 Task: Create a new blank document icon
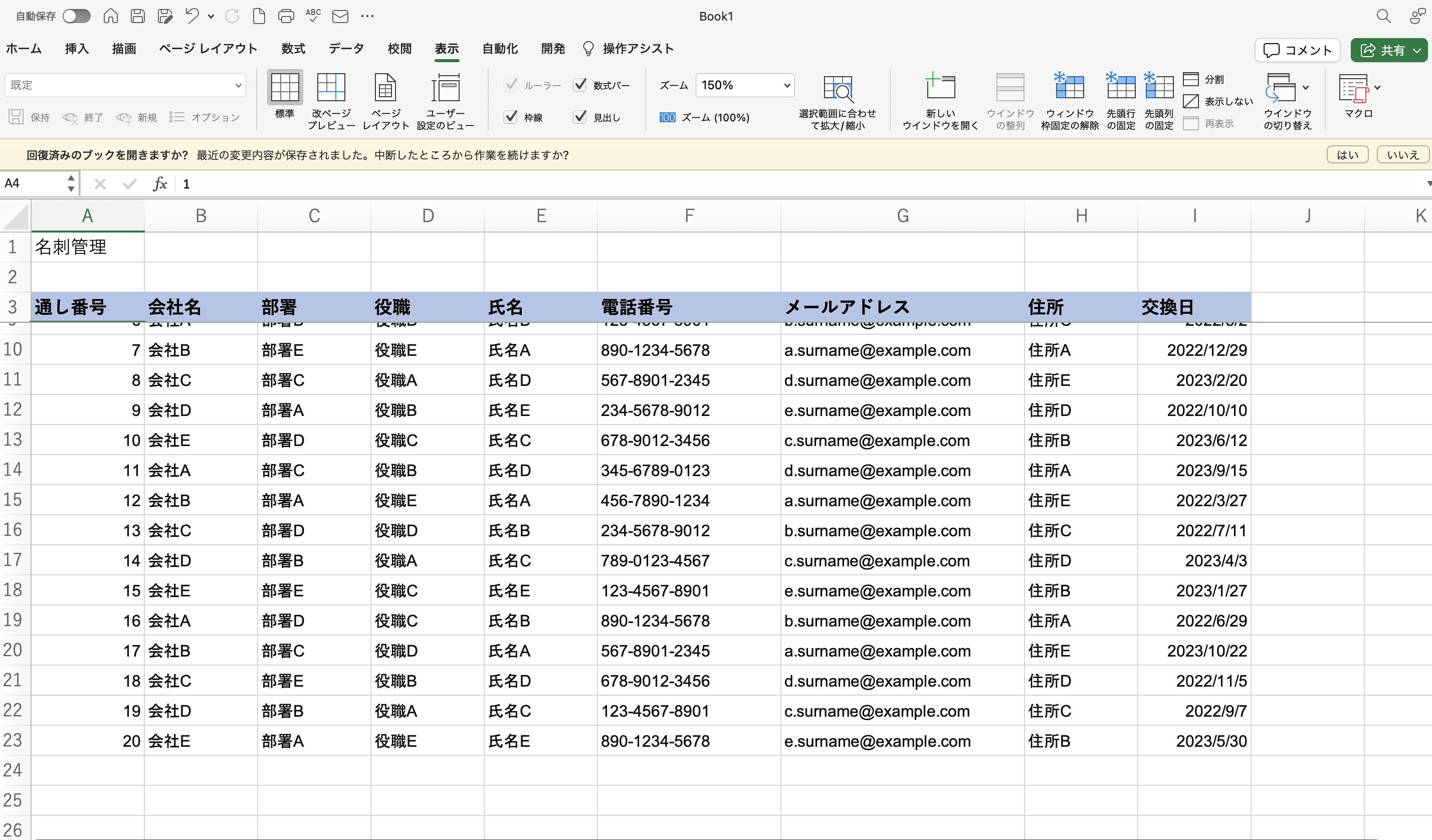click(259, 16)
